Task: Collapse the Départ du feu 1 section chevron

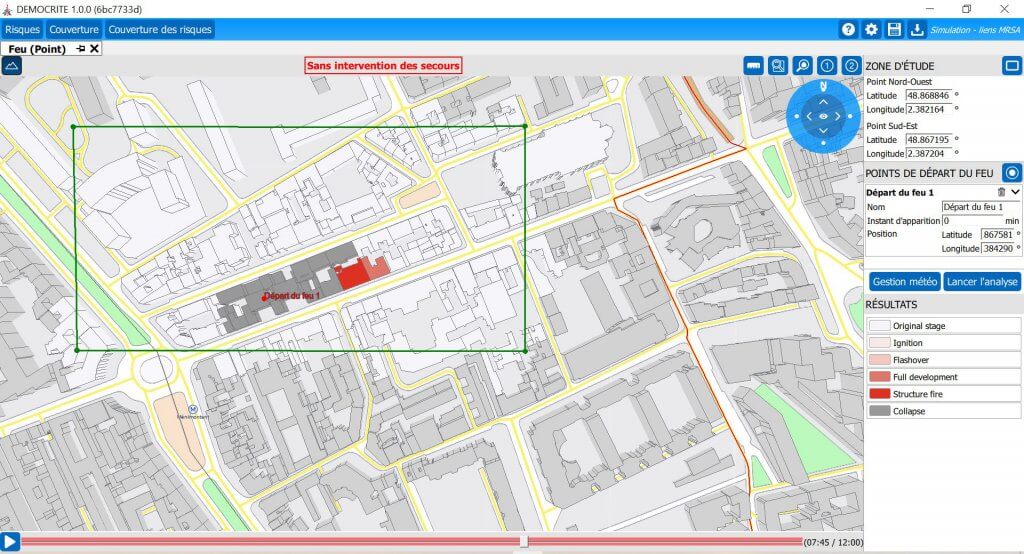Action: [1015, 191]
